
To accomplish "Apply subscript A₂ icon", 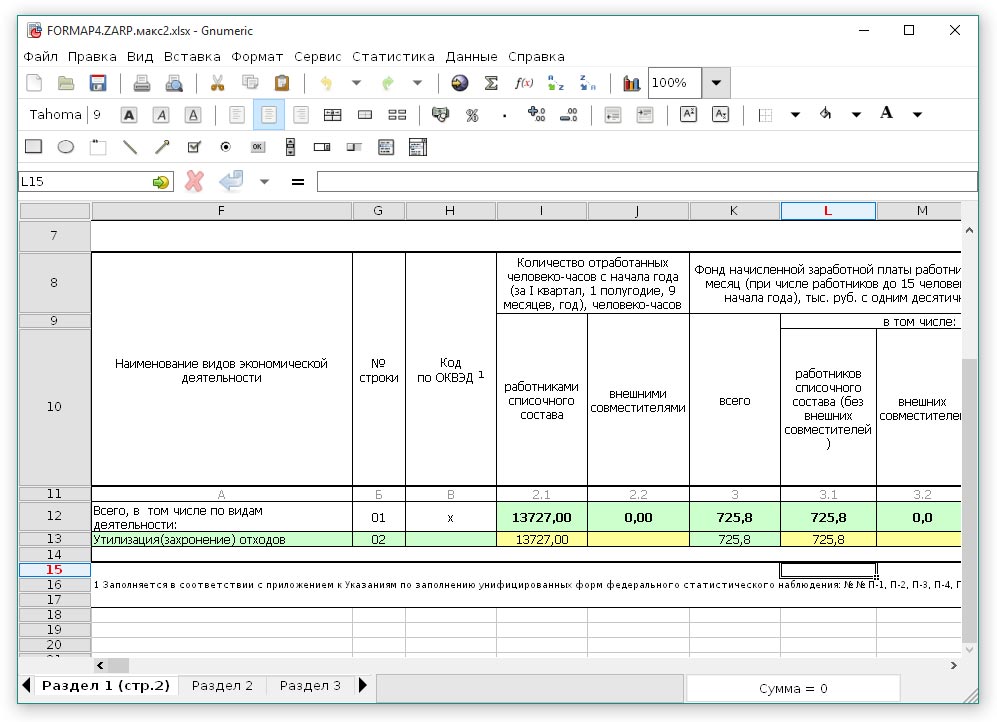I will [x=720, y=115].
